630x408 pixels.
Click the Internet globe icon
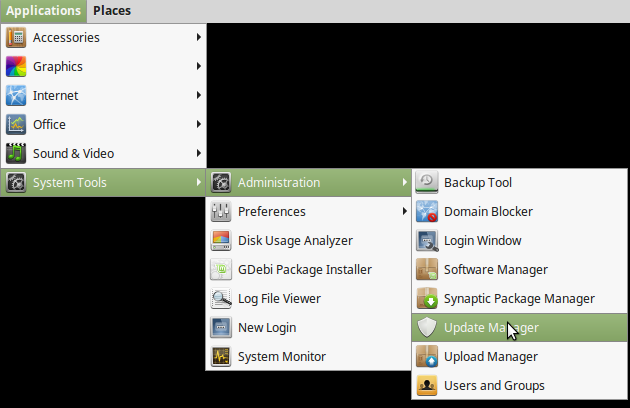click(16, 95)
